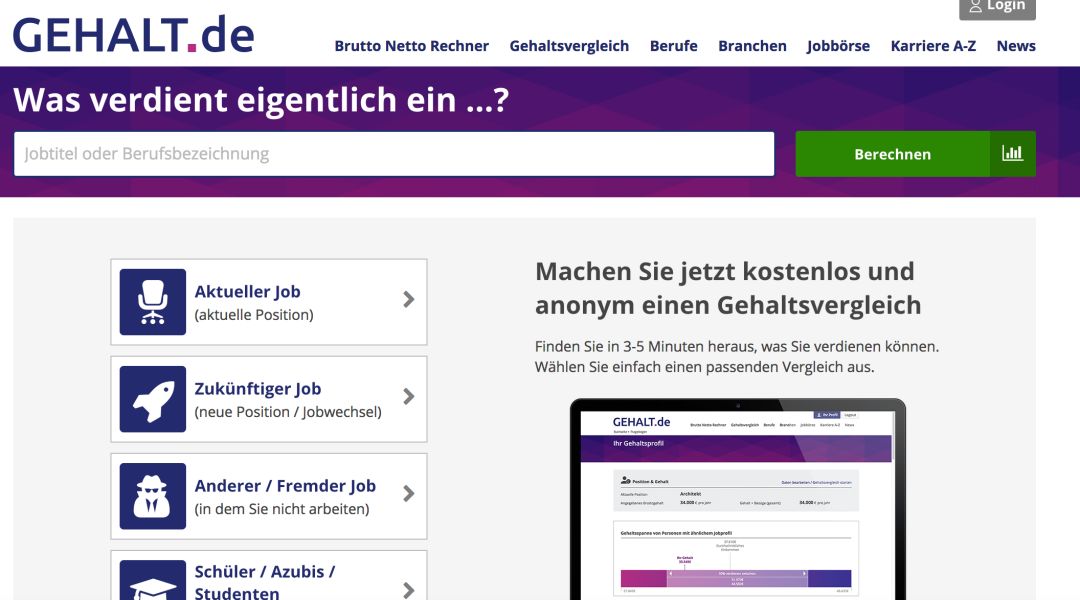Image resolution: width=1080 pixels, height=600 pixels.
Task: Click the bar chart icon beside Berechnen
Action: point(1012,154)
